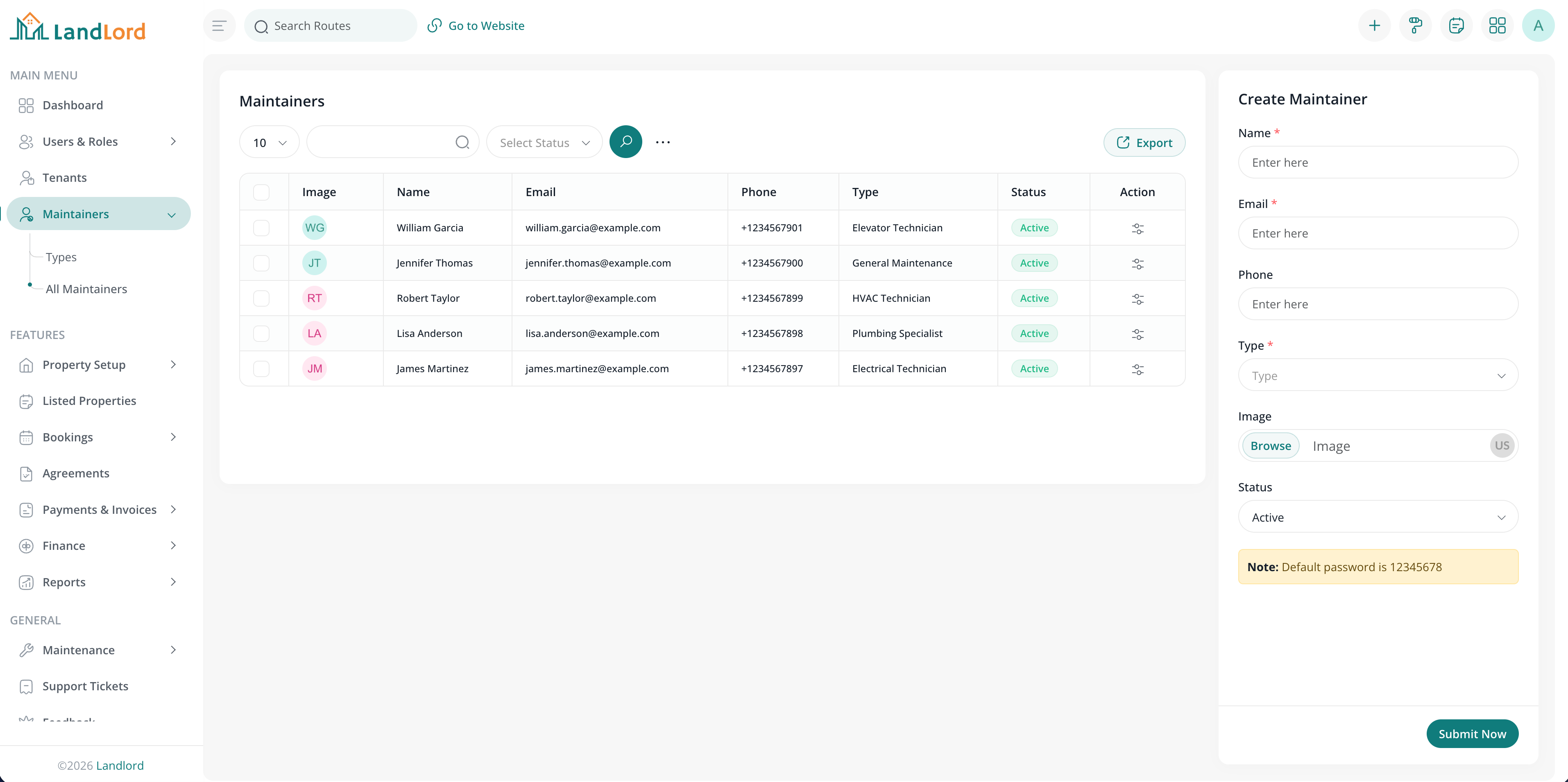Open the notes icon in the top bar
The image size is (1568, 782).
pos(1457,25)
